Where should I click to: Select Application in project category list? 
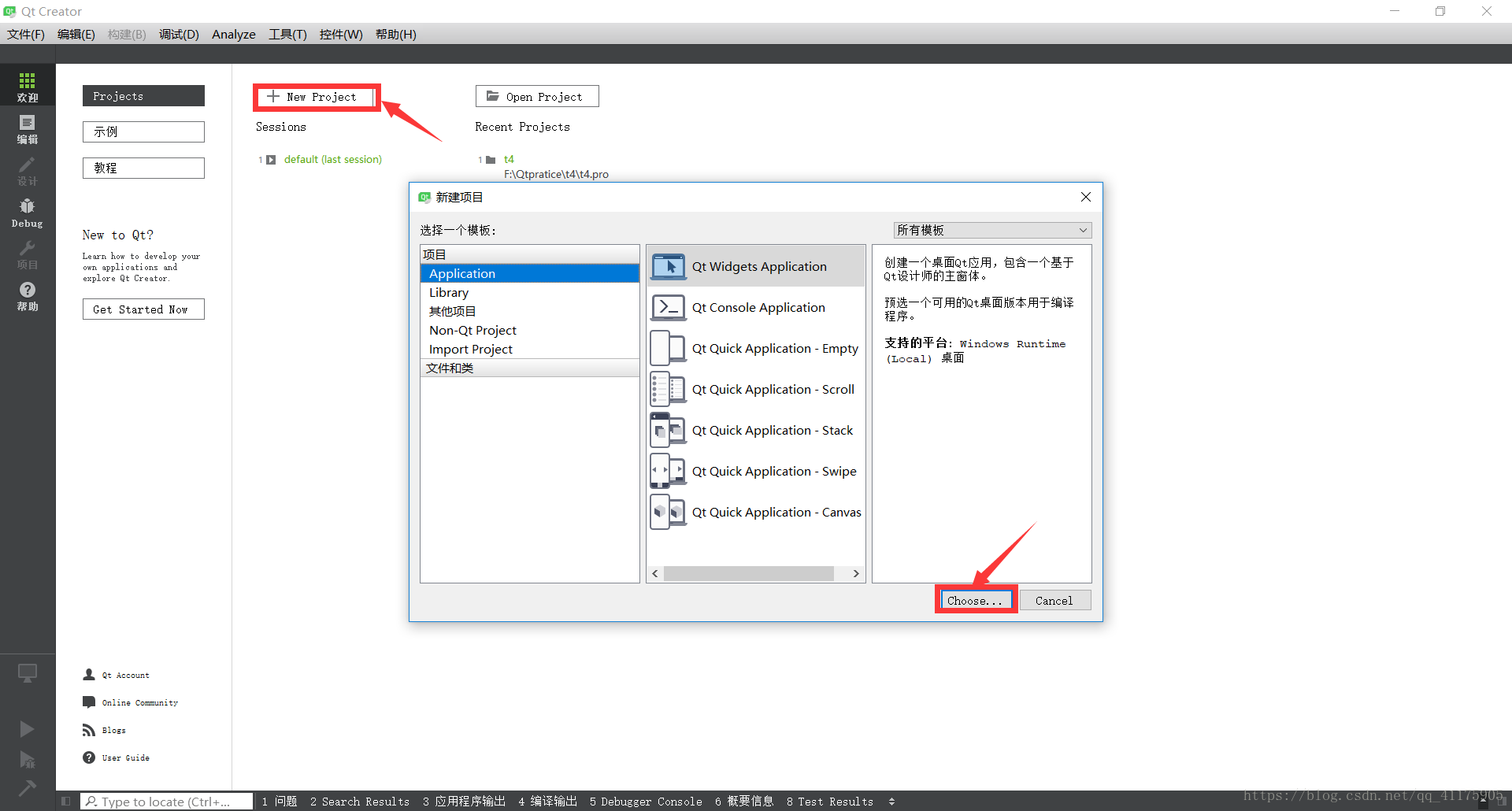pyautogui.click(x=530, y=273)
